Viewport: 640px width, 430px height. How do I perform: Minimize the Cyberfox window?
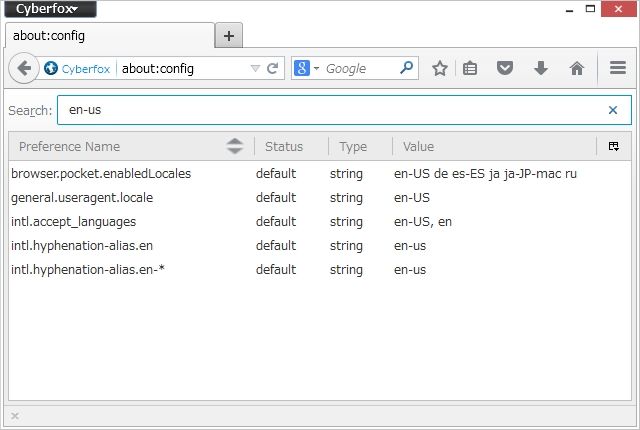point(570,9)
